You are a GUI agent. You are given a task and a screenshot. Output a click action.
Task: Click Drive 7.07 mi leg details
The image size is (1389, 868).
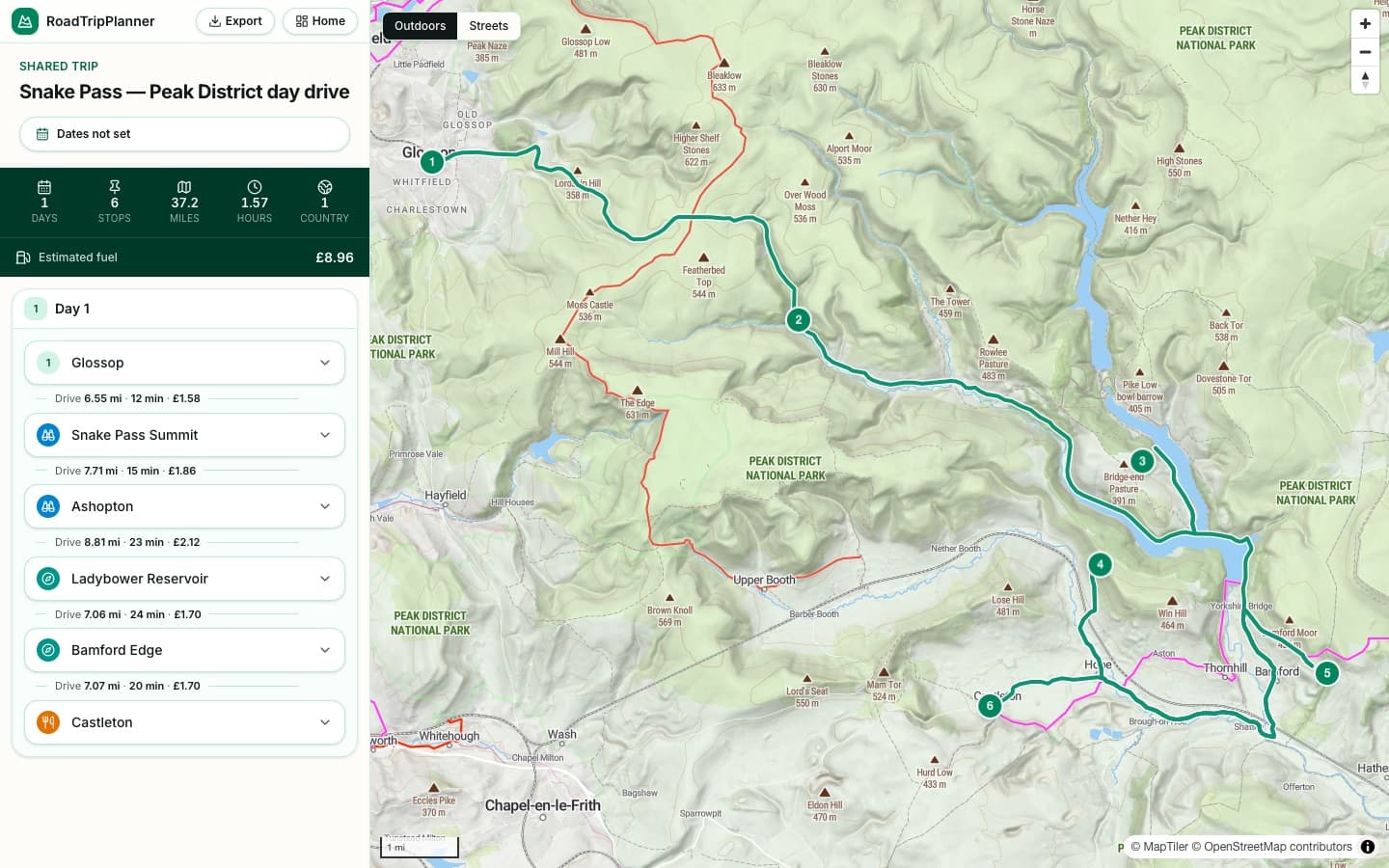click(x=127, y=686)
